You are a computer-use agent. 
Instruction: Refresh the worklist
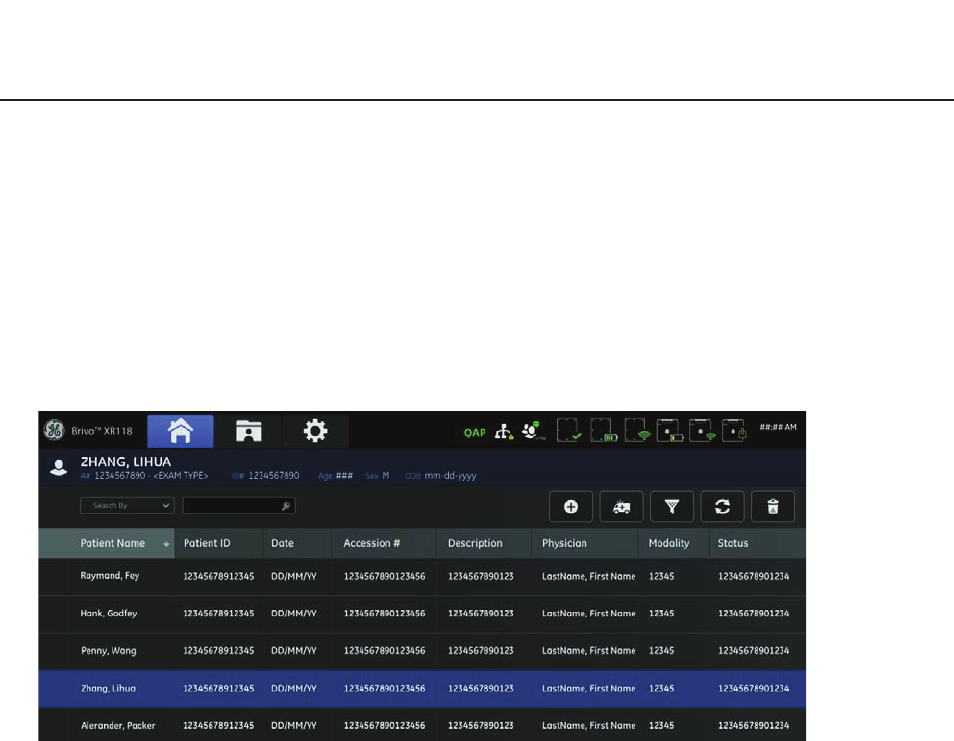pyautogui.click(x=722, y=507)
